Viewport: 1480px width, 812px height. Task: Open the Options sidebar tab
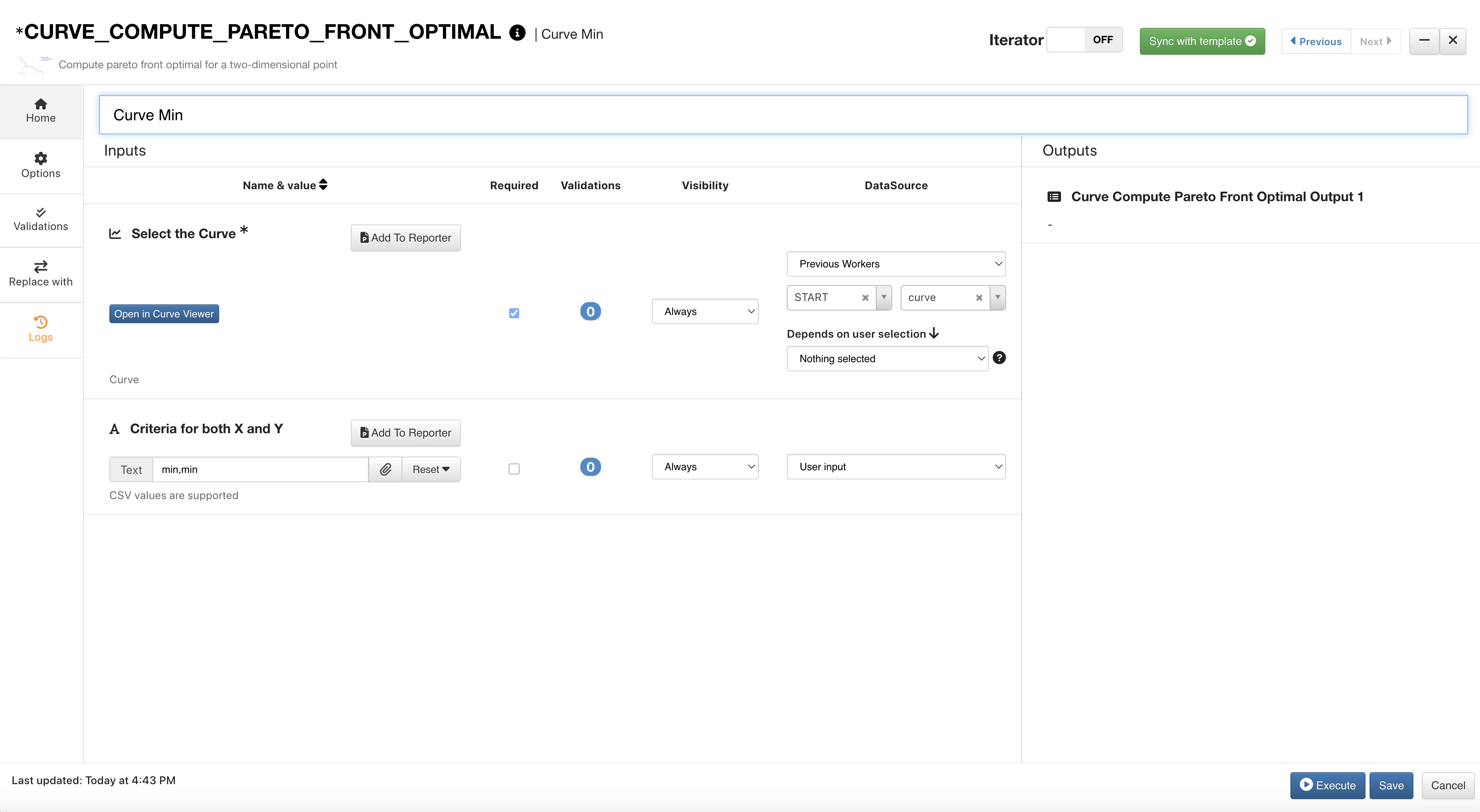tap(41, 165)
